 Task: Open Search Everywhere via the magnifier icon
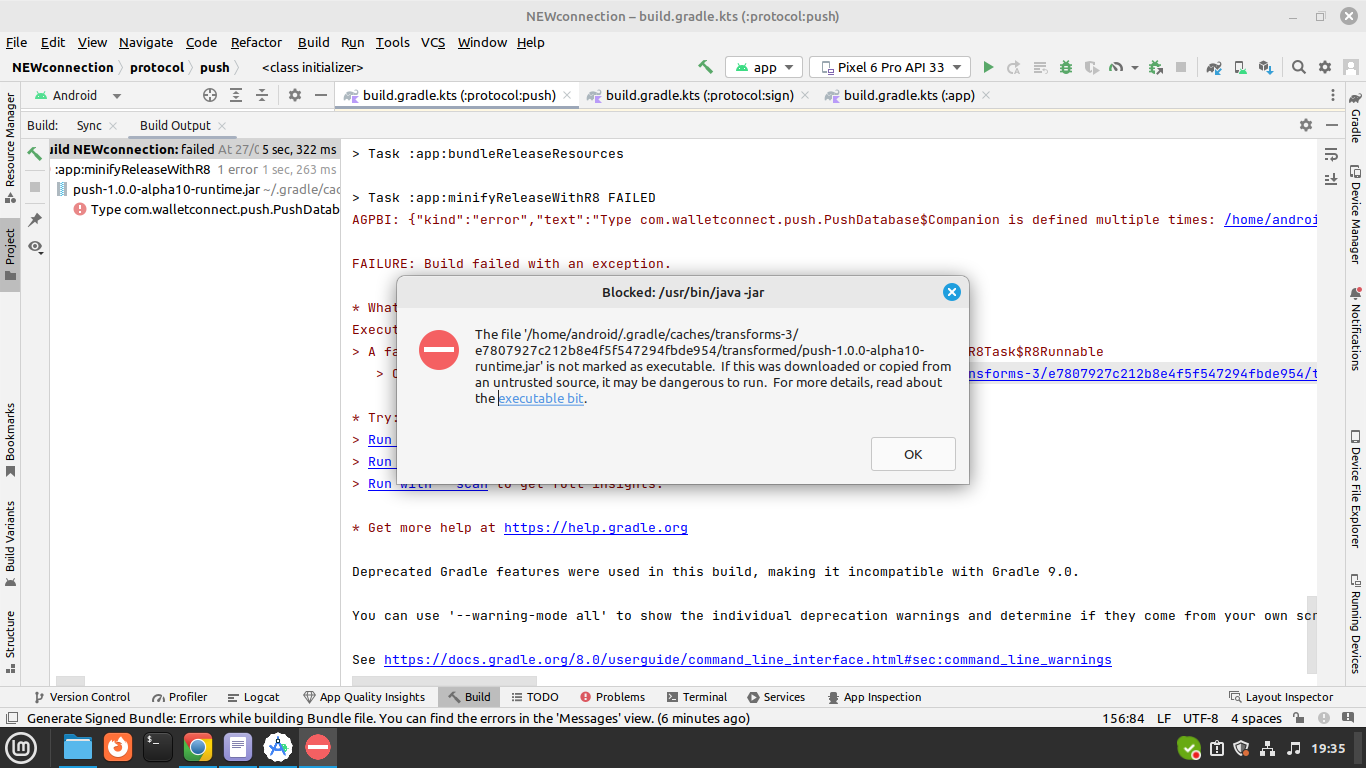coord(1297,68)
